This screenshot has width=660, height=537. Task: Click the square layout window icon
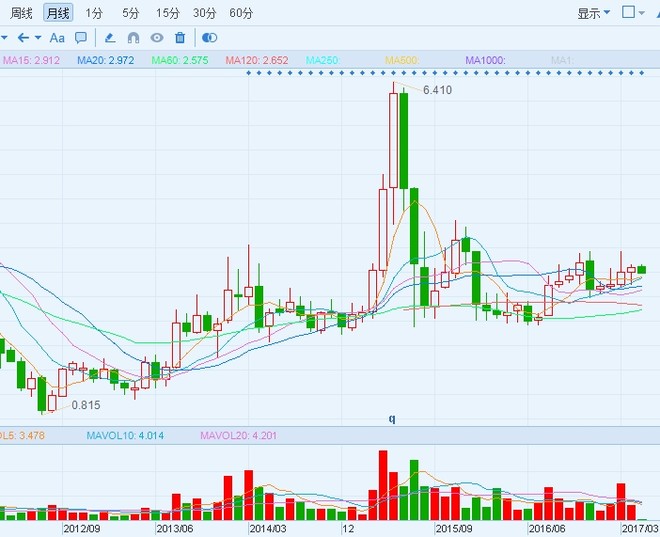(628, 12)
